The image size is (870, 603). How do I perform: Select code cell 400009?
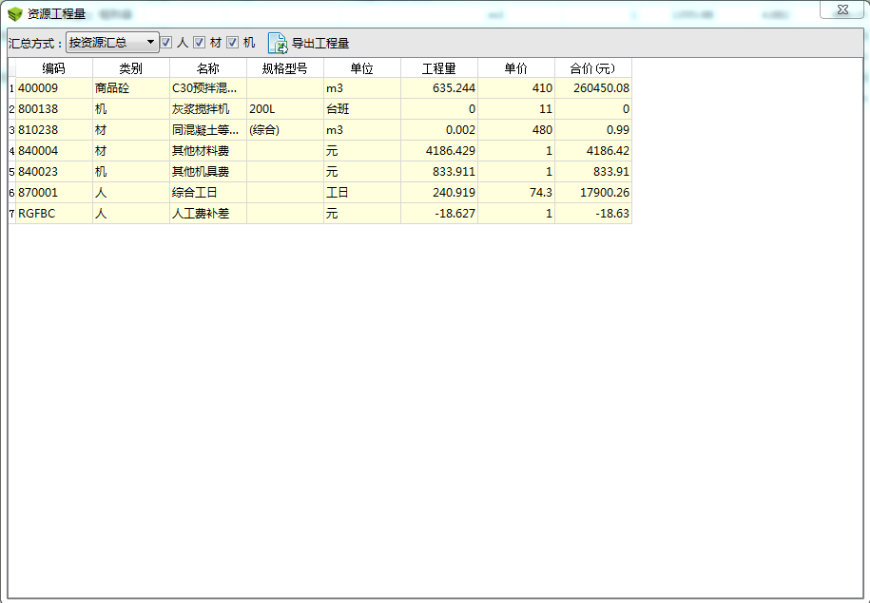[54, 88]
